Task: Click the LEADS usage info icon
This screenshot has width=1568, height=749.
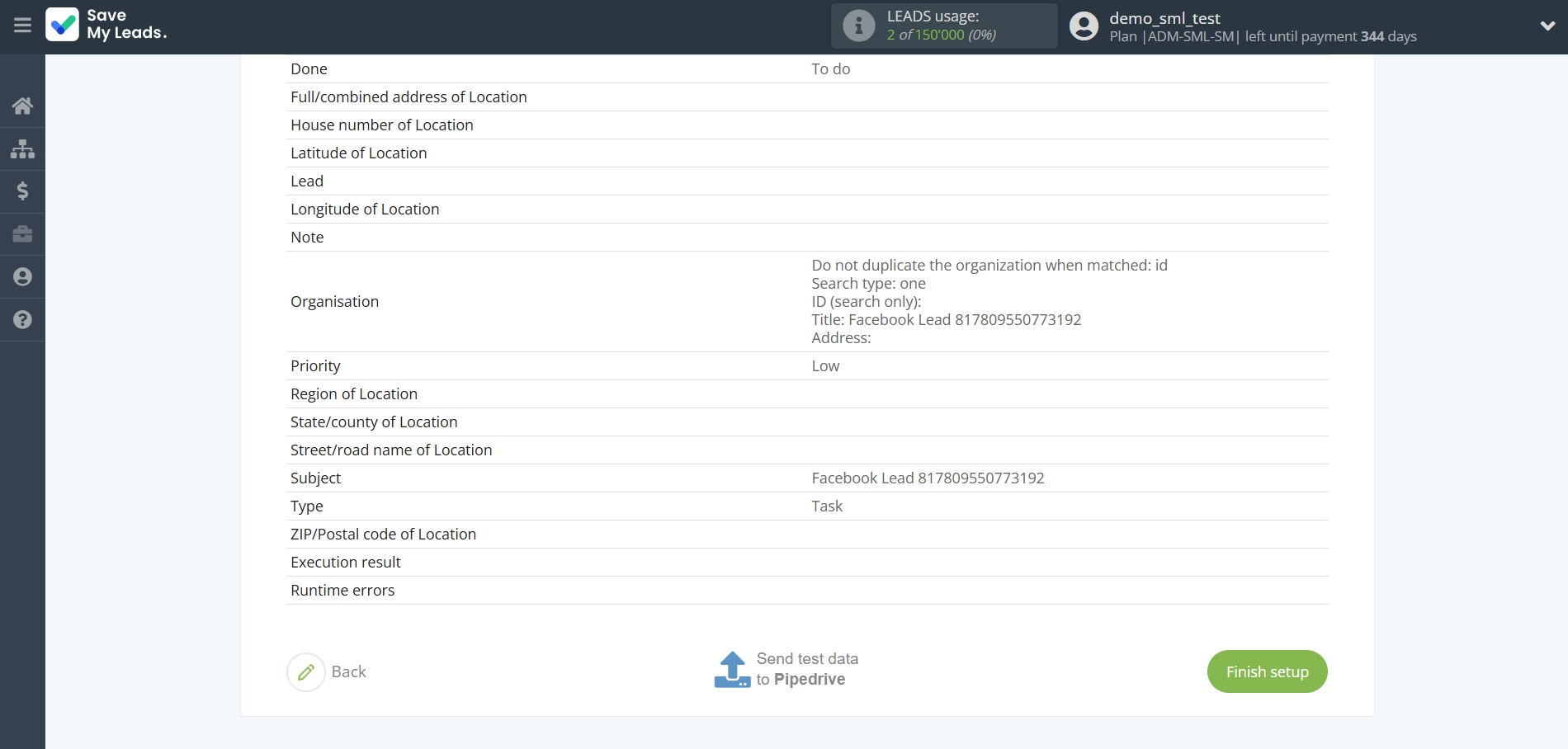Action: [x=858, y=26]
